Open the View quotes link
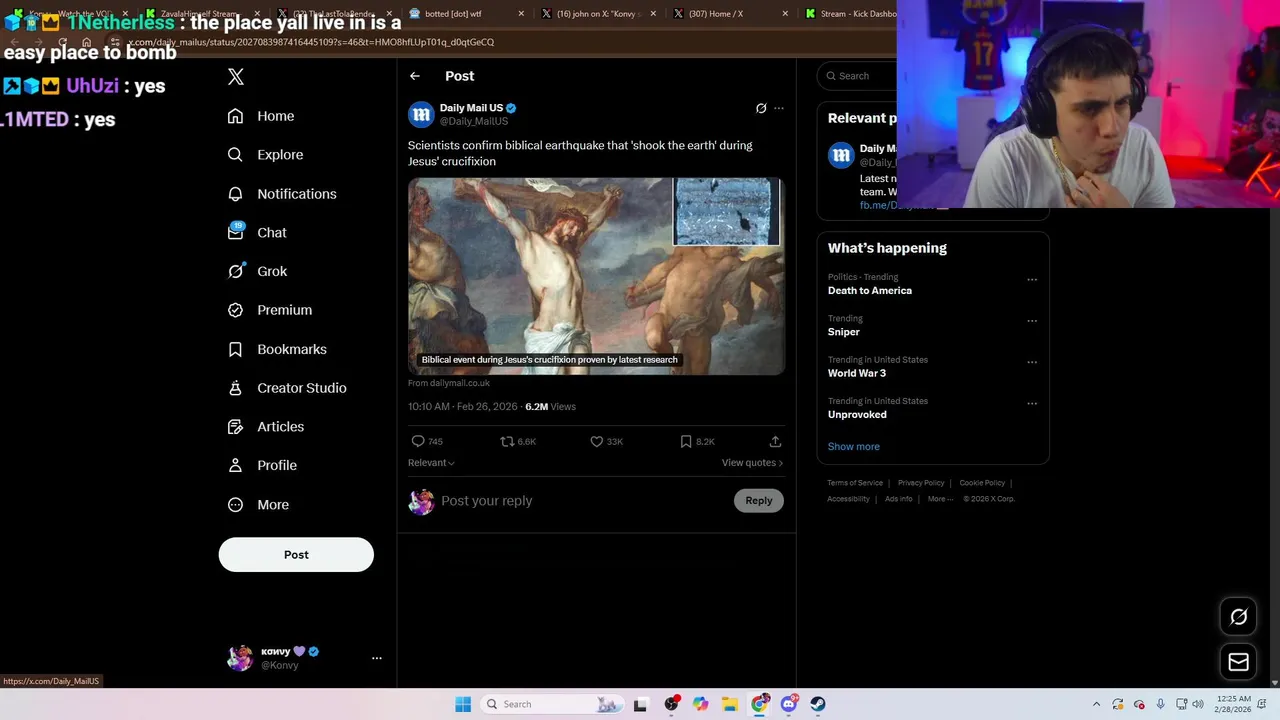This screenshot has width=1280, height=720. 752,463
